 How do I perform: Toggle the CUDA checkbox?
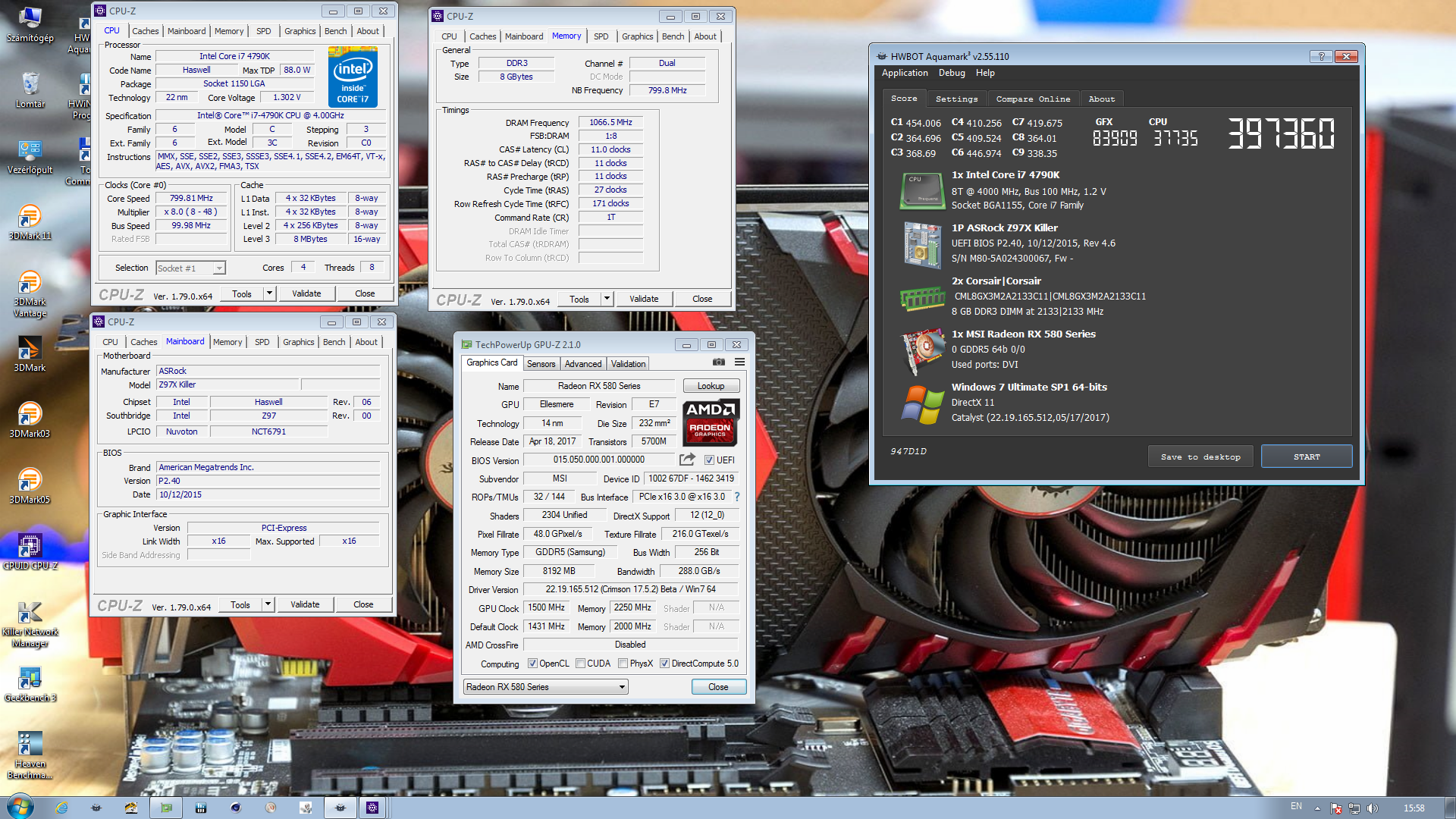pyautogui.click(x=580, y=664)
